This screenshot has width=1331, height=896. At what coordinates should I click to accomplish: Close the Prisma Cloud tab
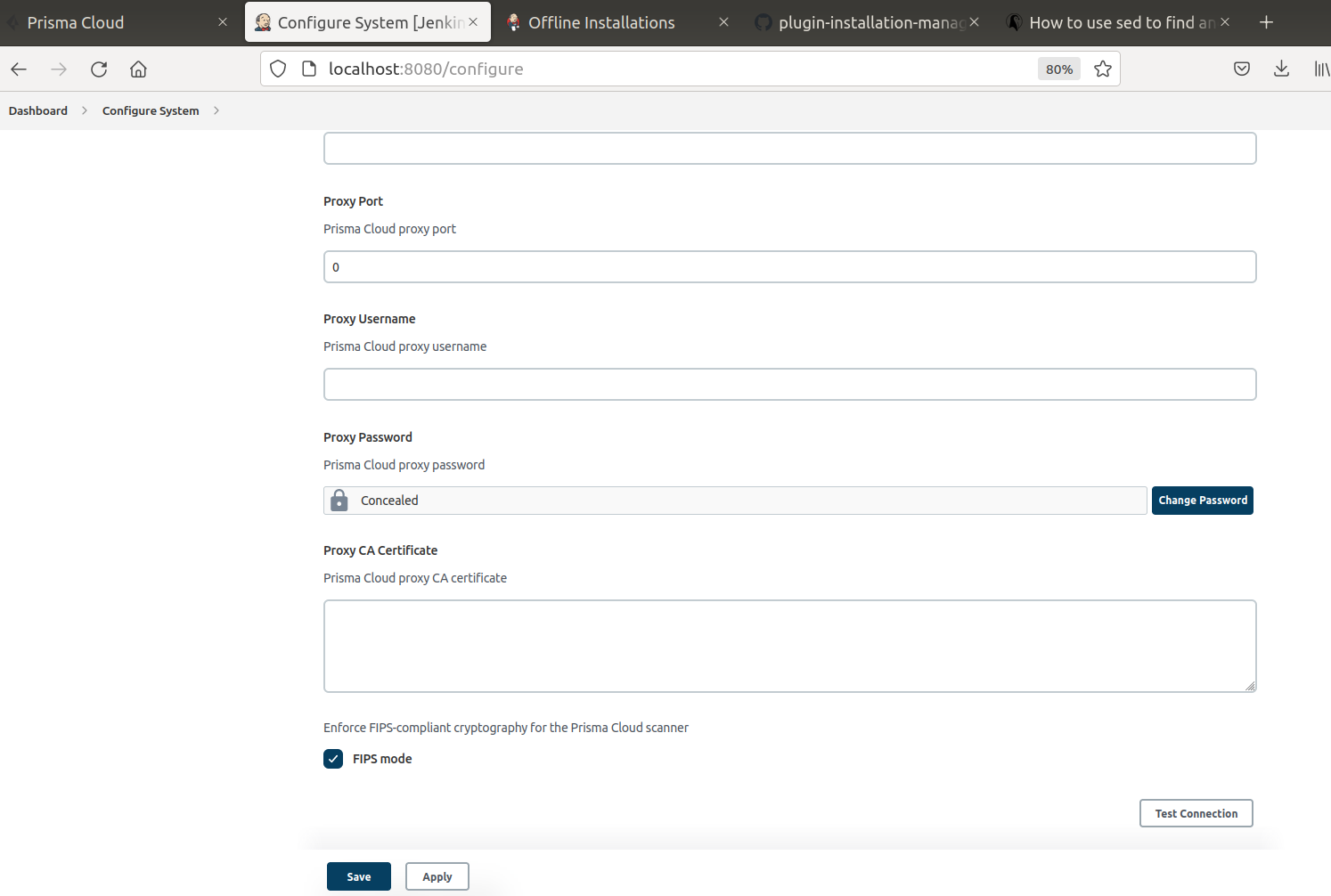(x=223, y=22)
